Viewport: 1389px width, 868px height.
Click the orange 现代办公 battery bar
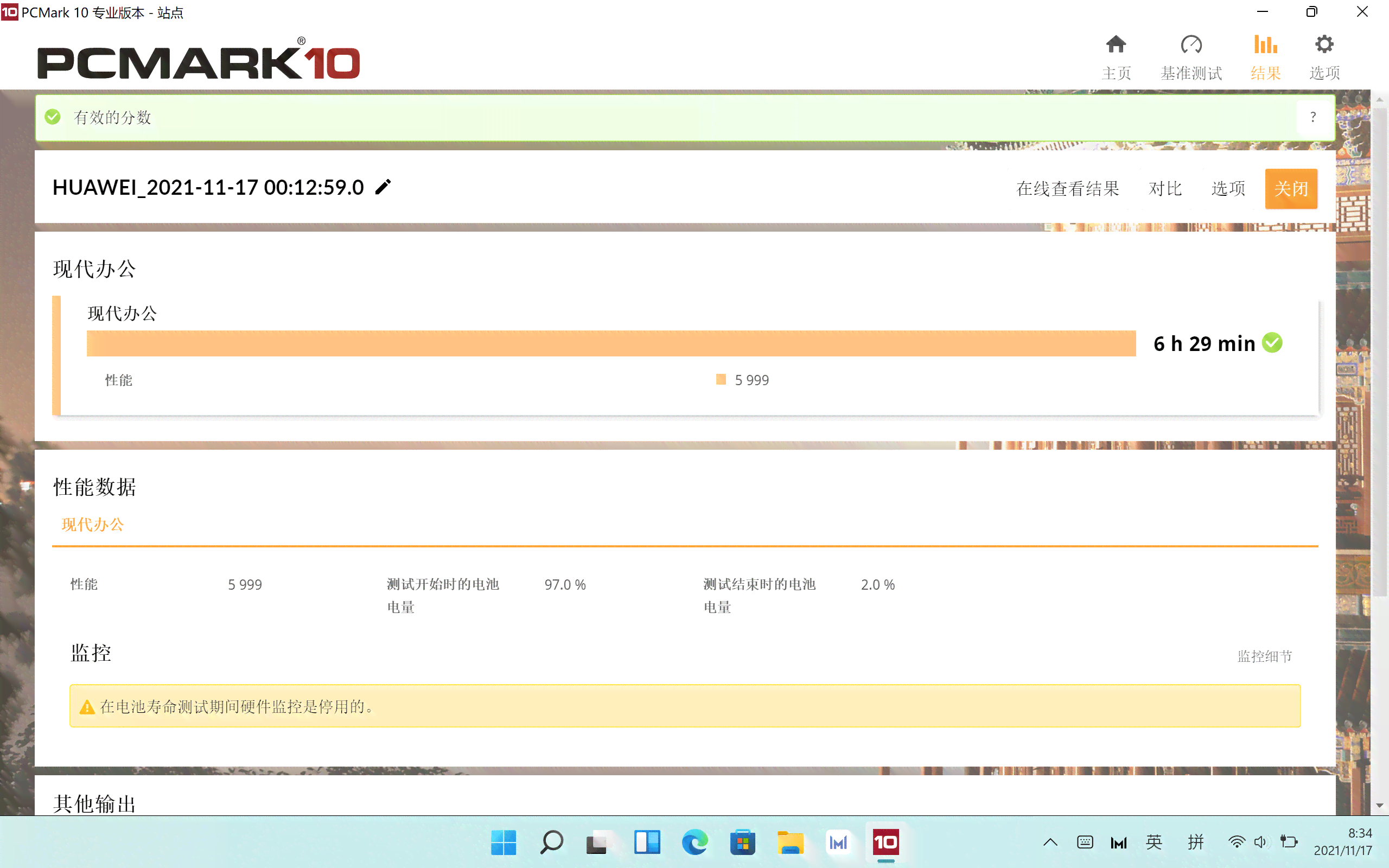pyautogui.click(x=611, y=343)
